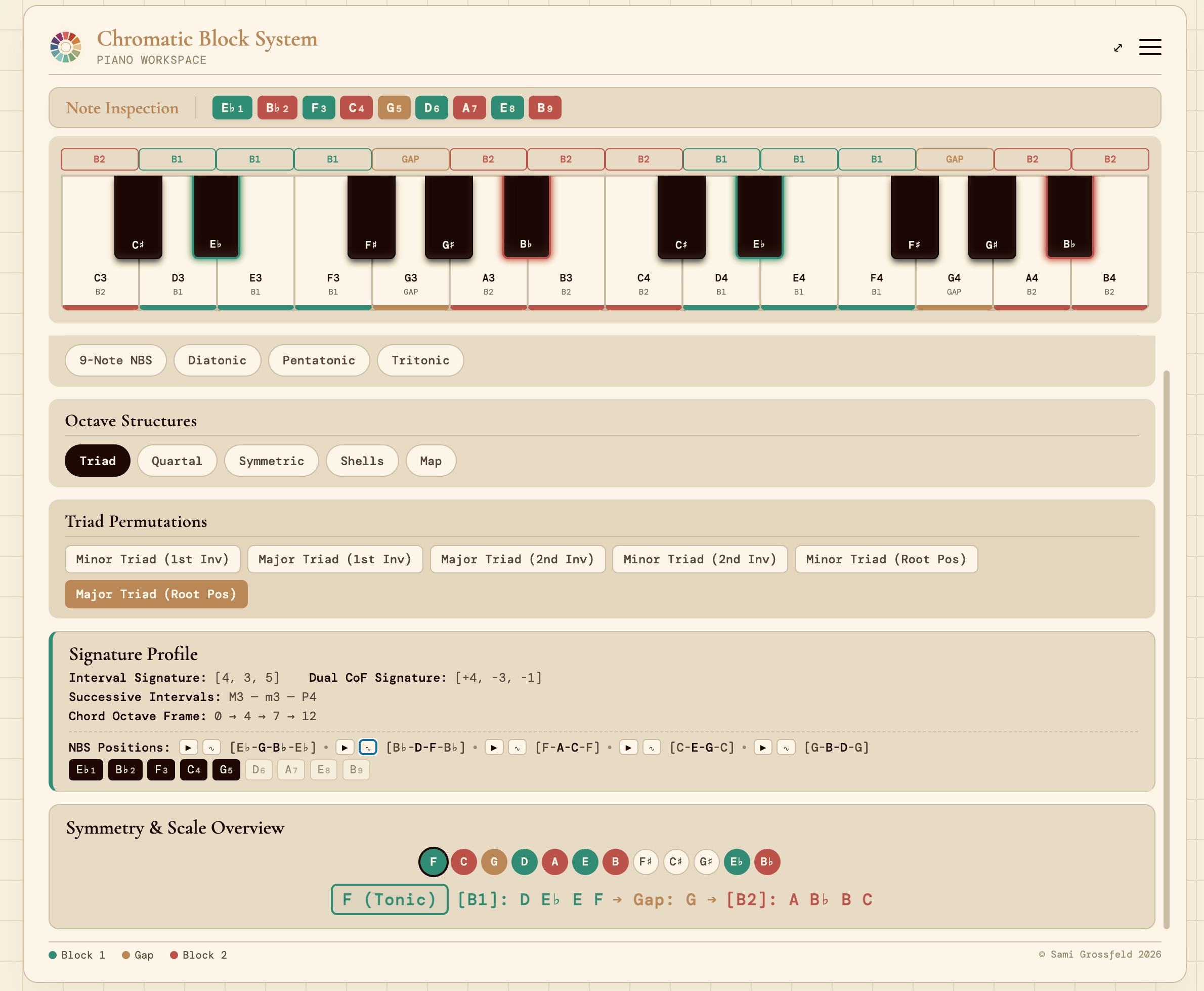
Task: Select Minor Triad (2nd Inv) permutation
Action: tap(700, 559)
